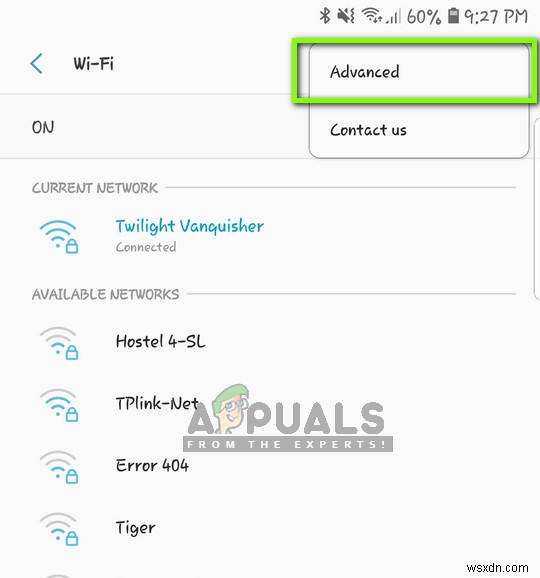The height and width of the screenshot is (578, 540).
Task: Select Advanced from the overflow menu
Action: (x=419, y=72)
